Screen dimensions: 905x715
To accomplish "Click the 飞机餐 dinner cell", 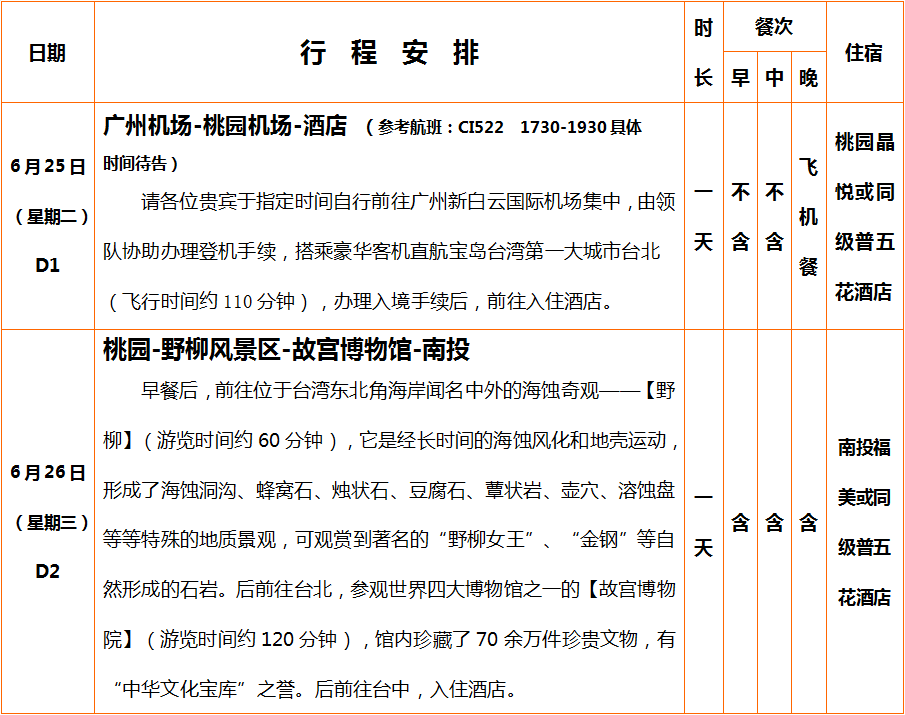I will tap(808, 216).
